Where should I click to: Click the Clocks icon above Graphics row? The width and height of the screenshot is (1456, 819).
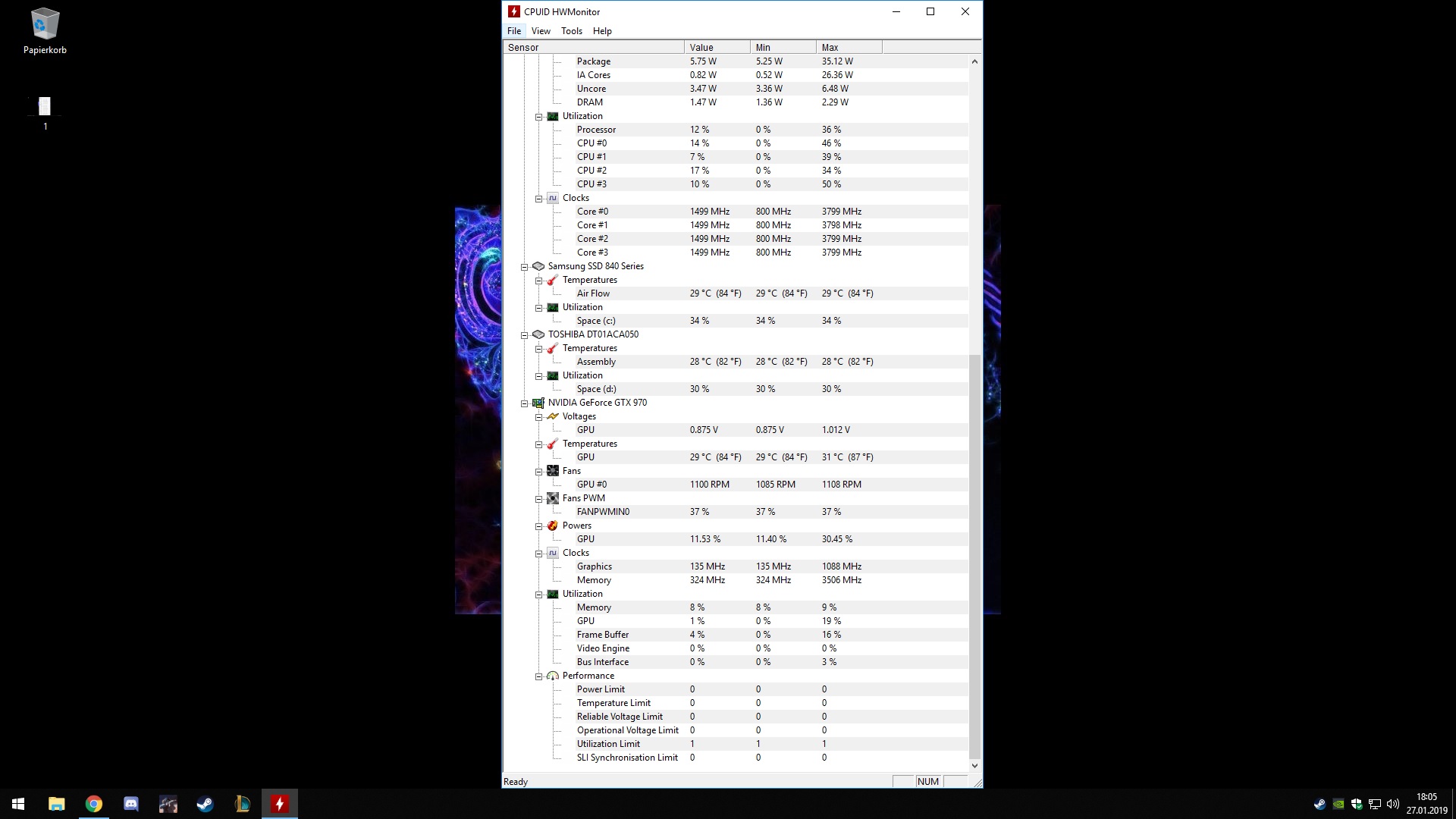(x=553, y=553)
